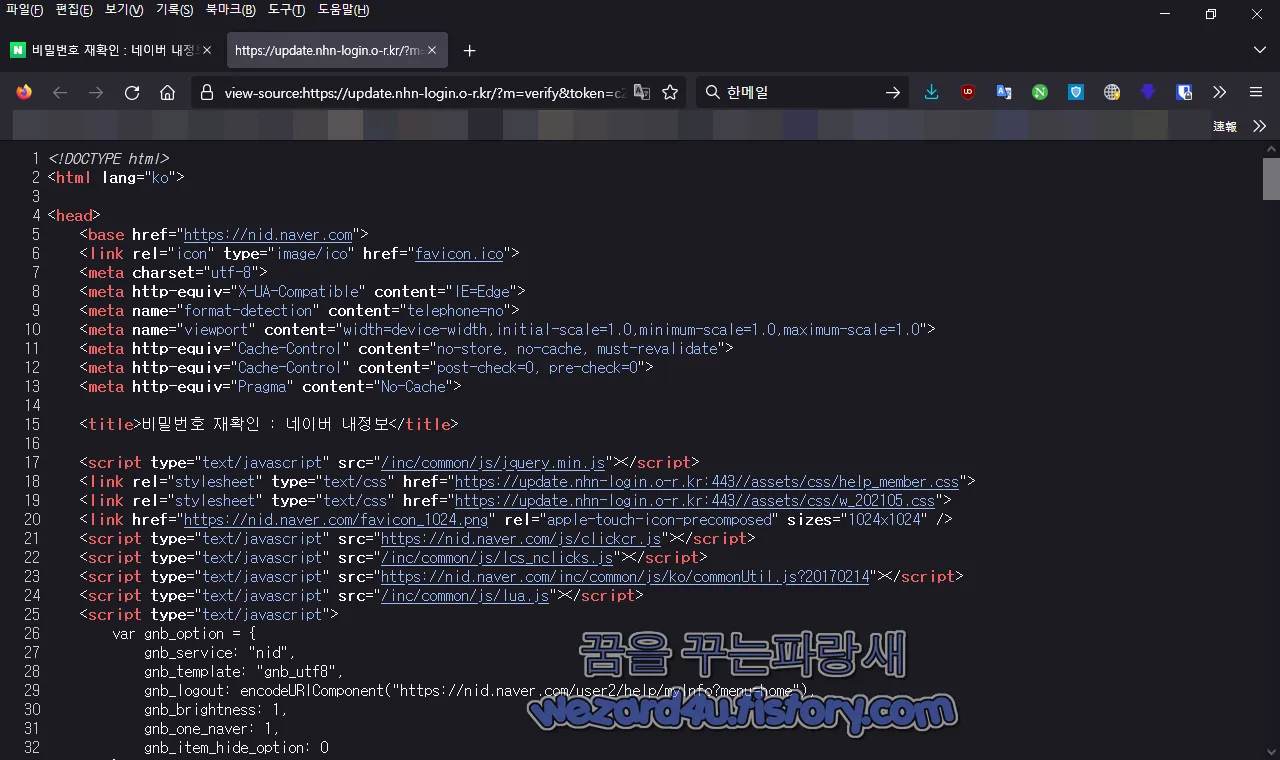Reload the current page

[132, 92]
